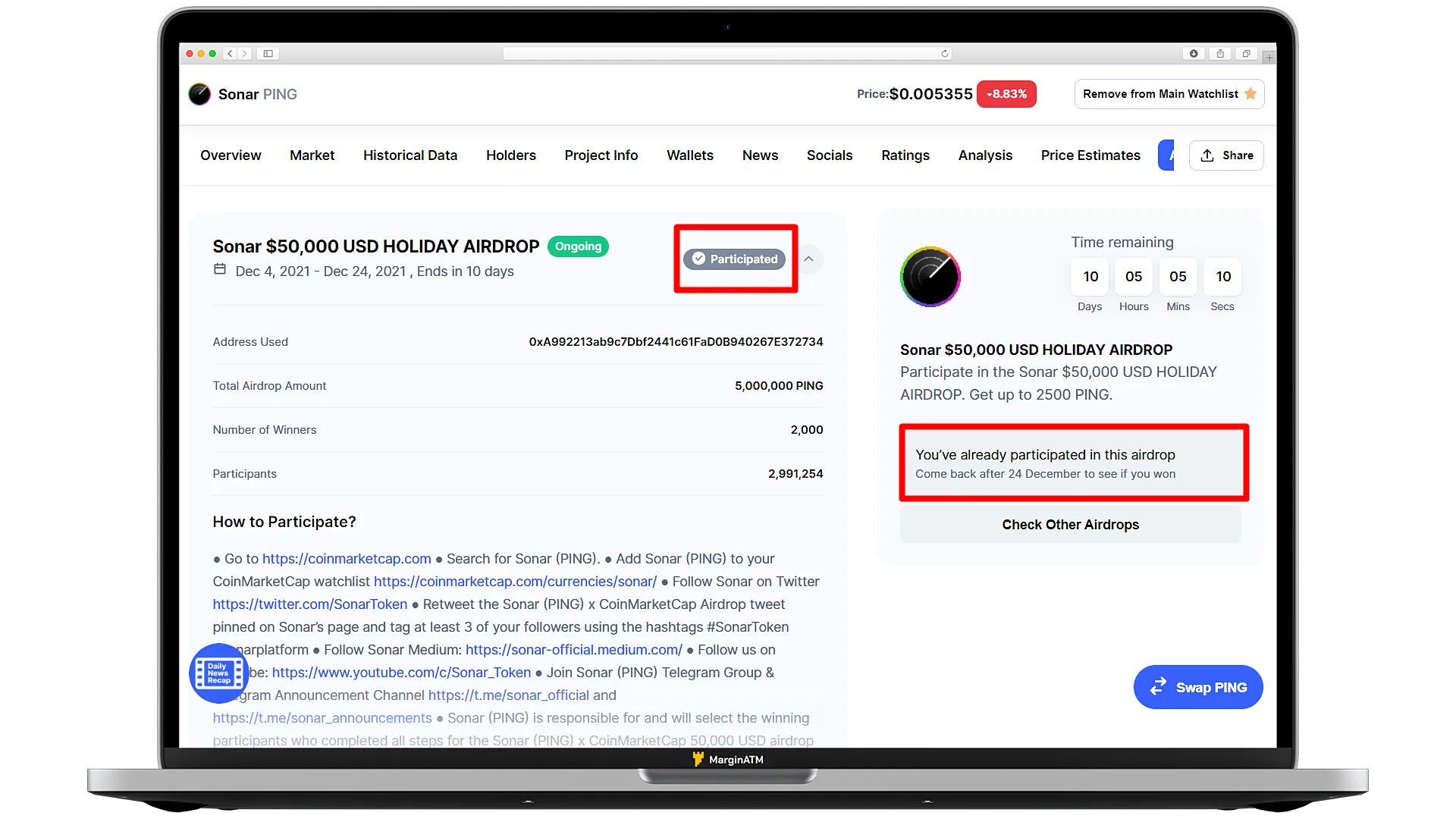This screenshot has width=1456, height=819.
Task: Open the coinmarketcap.com/currencies/sonar link
Action: [x=515, y=582]
